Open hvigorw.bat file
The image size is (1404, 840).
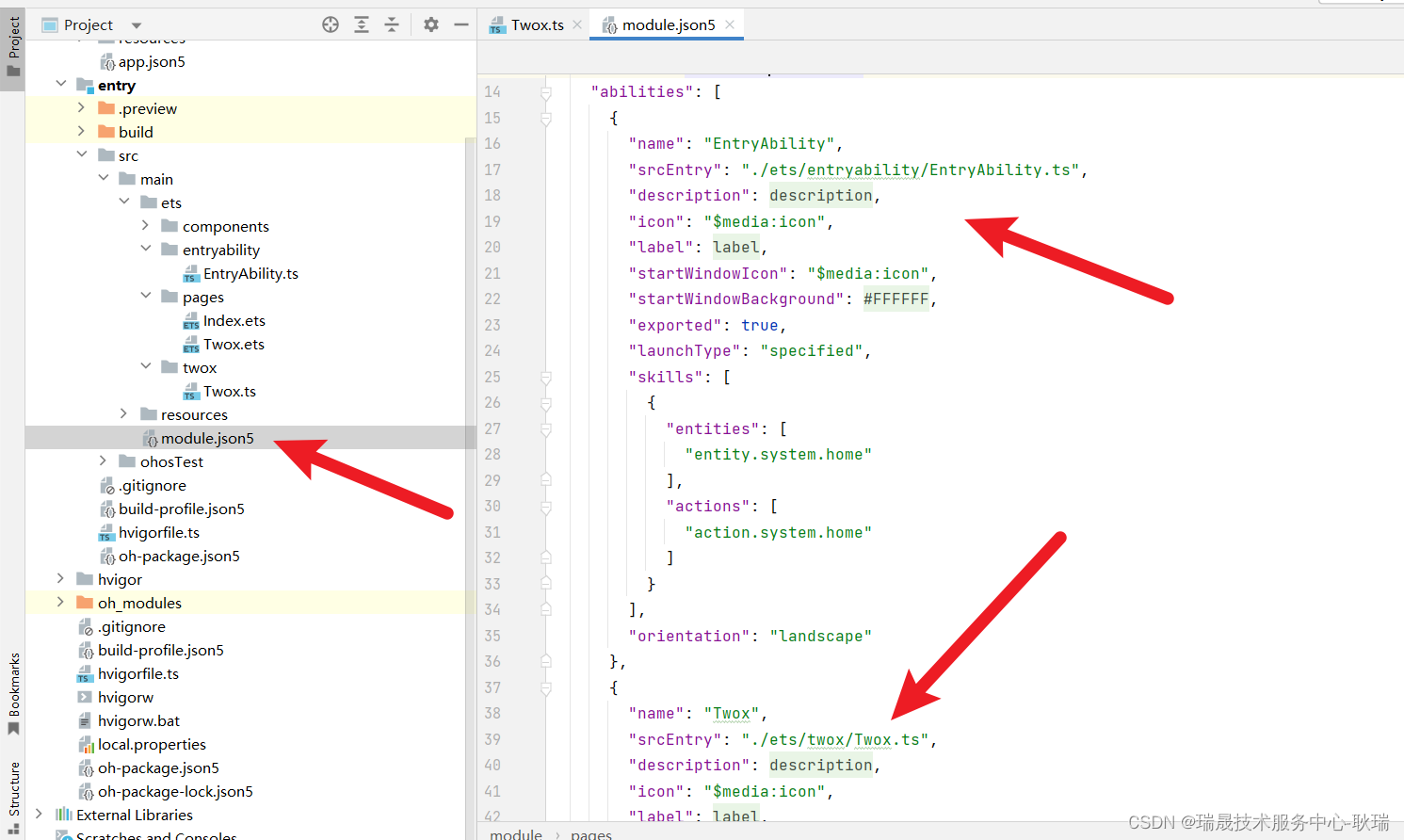(138, 721)
